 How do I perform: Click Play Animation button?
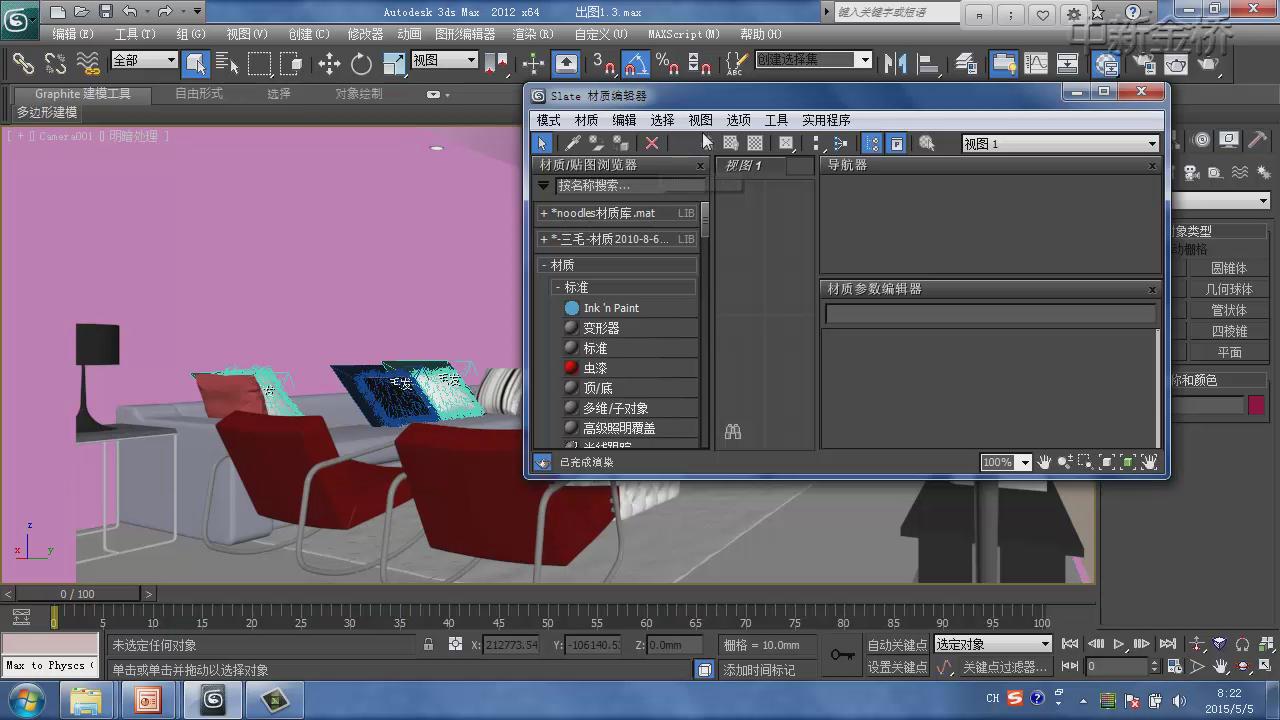coord(1119,644)
